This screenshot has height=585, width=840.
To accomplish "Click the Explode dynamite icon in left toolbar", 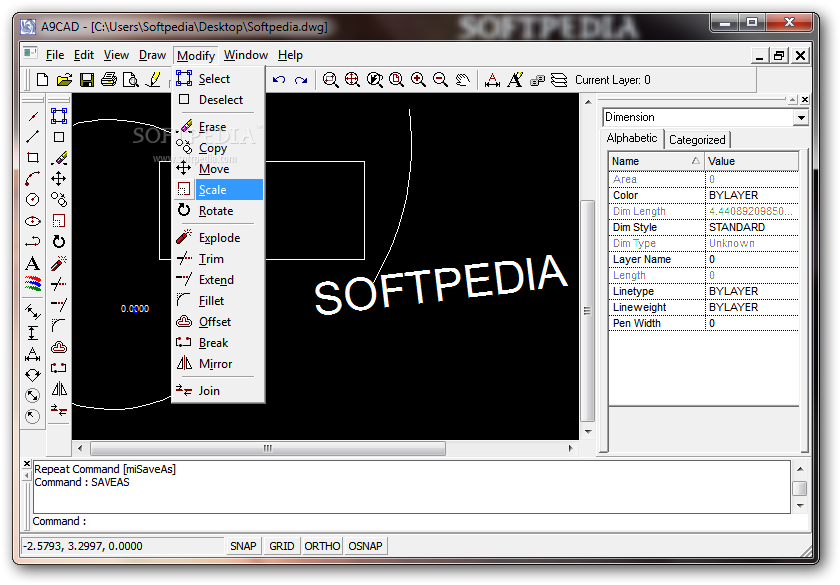I will click(x=59, y=263).
